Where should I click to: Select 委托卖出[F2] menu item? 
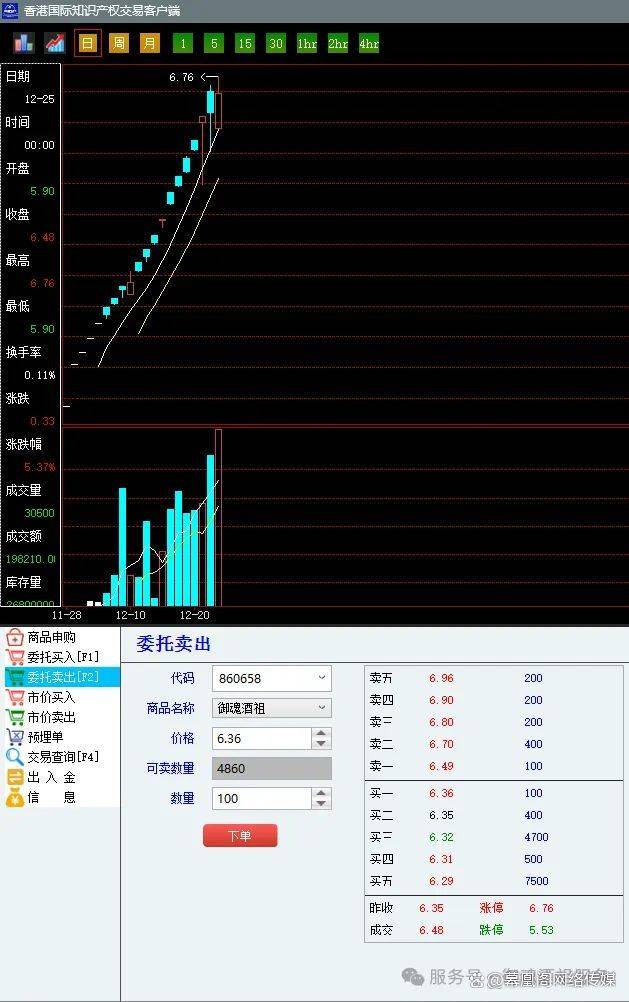click(x=61, y=677)
